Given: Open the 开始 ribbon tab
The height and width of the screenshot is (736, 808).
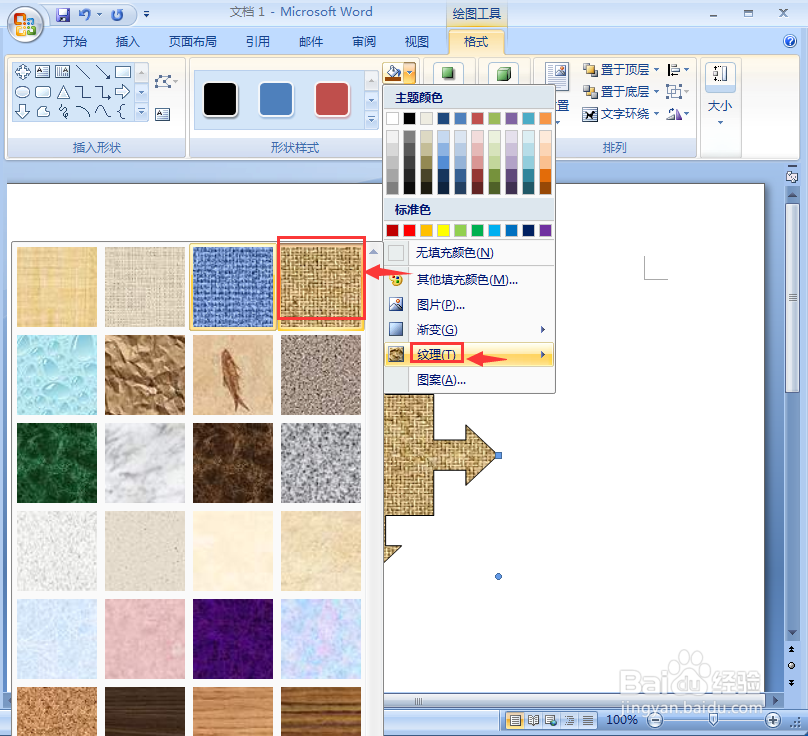Looking at the screenshot, I should pyautogui.click(x=75, y=41).
